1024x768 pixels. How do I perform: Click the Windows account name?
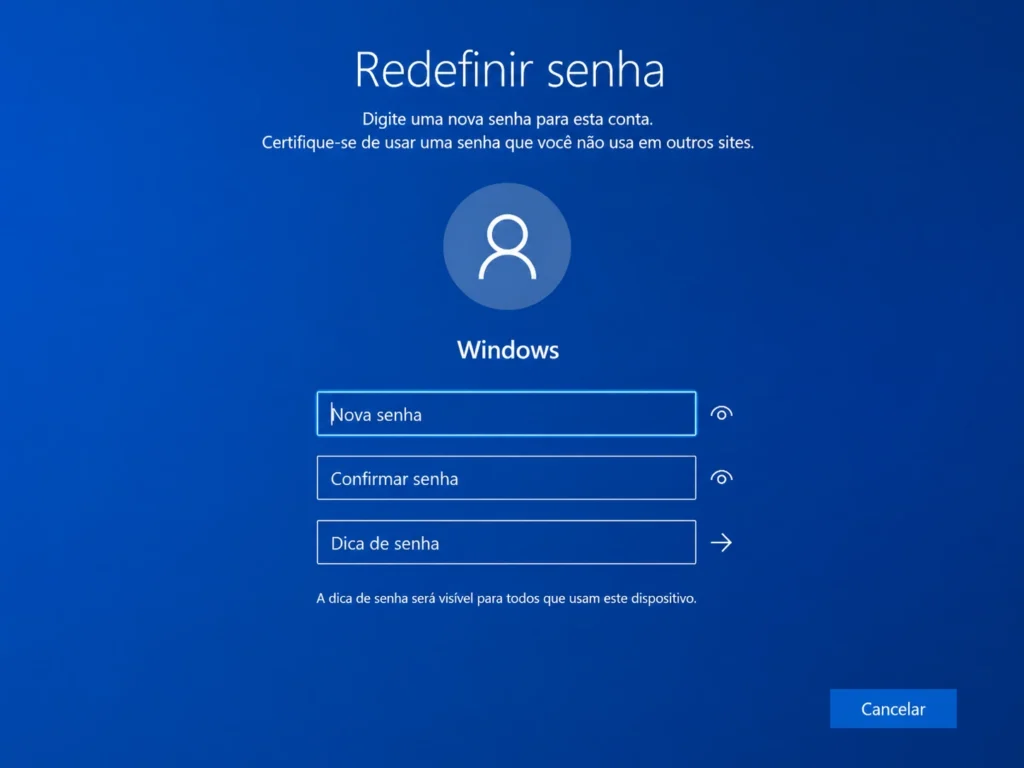point(507,349)
